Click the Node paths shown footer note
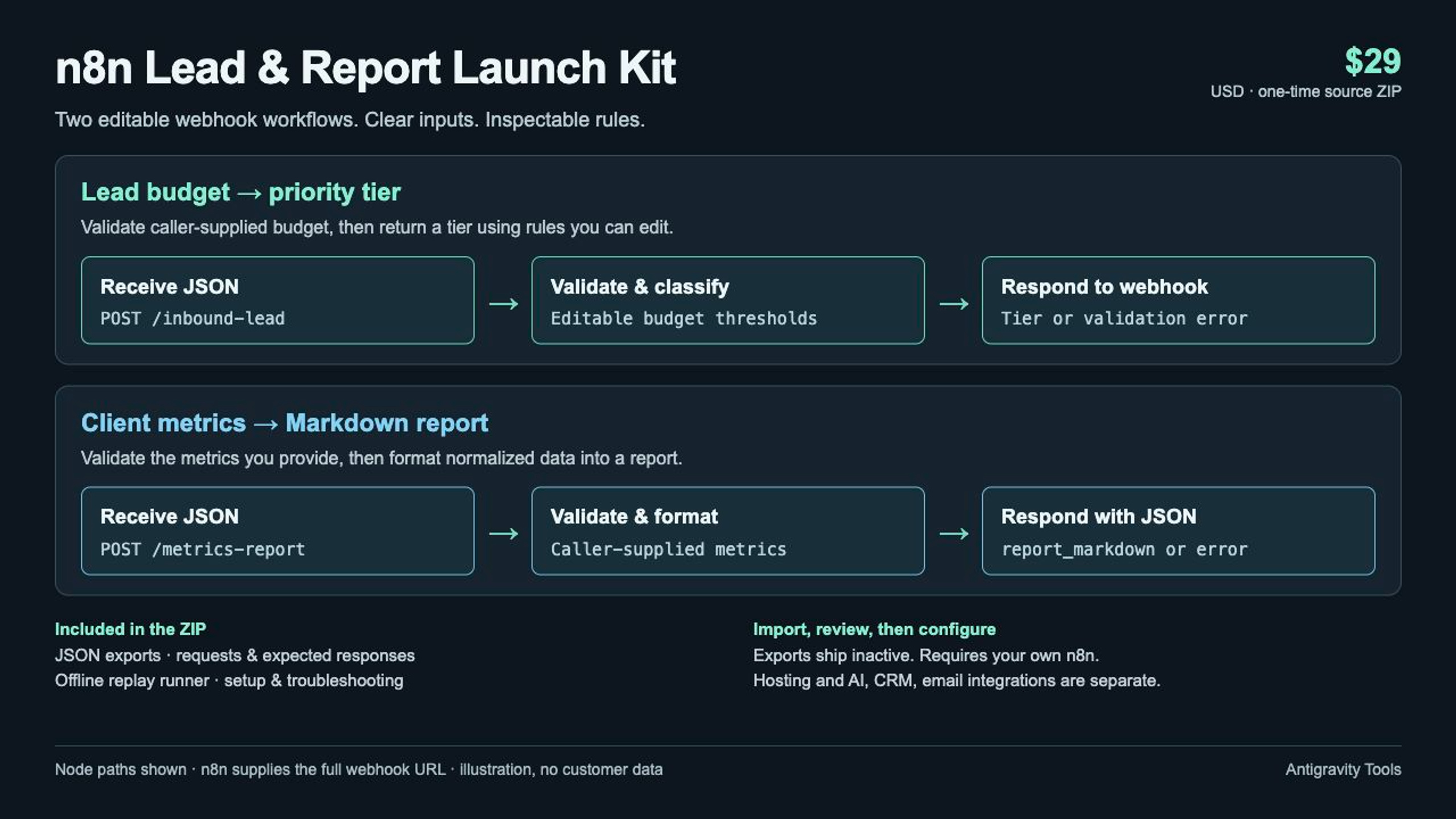 (359, 770)
